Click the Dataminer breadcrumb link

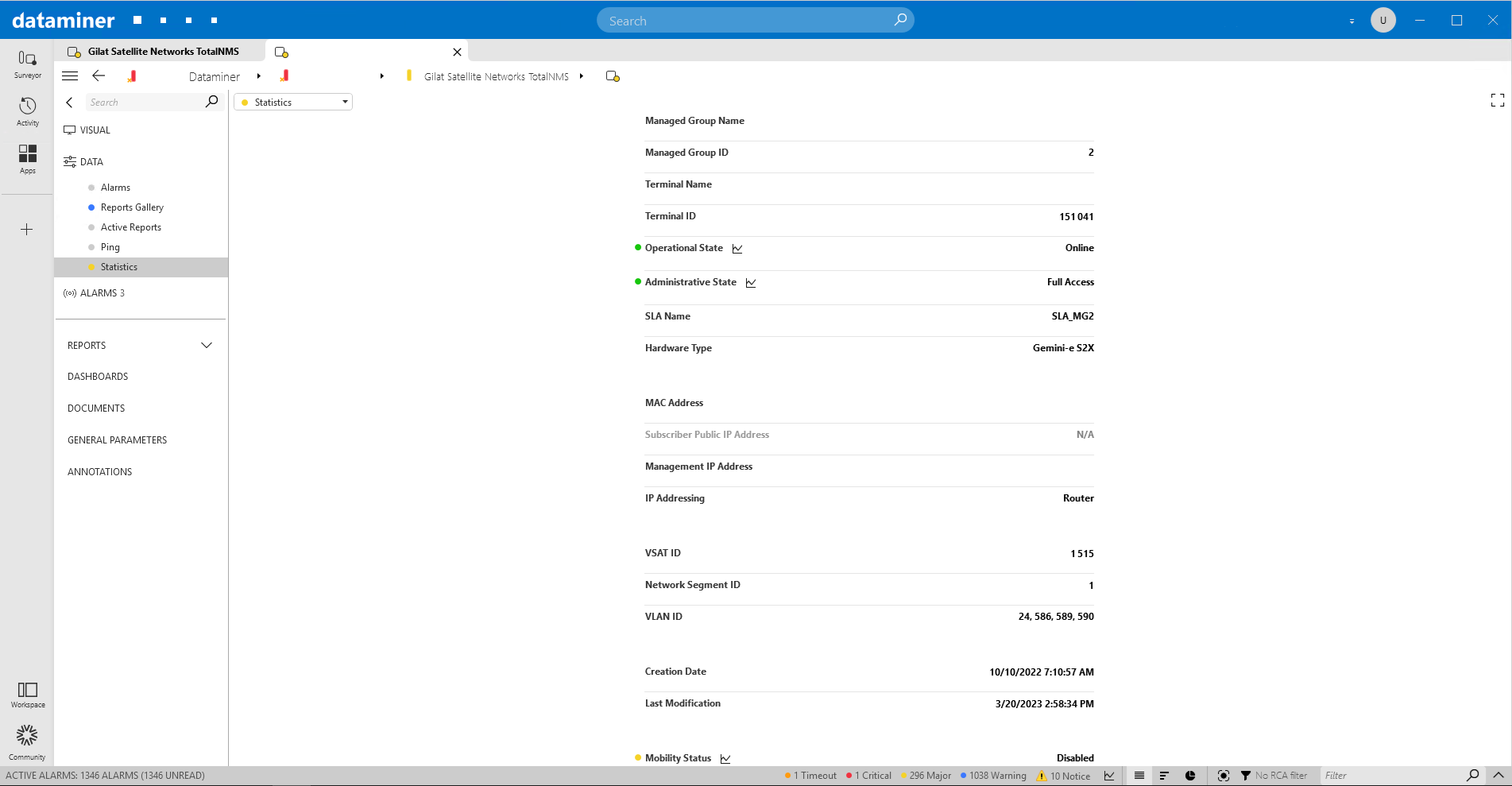(x=215, y=77)
